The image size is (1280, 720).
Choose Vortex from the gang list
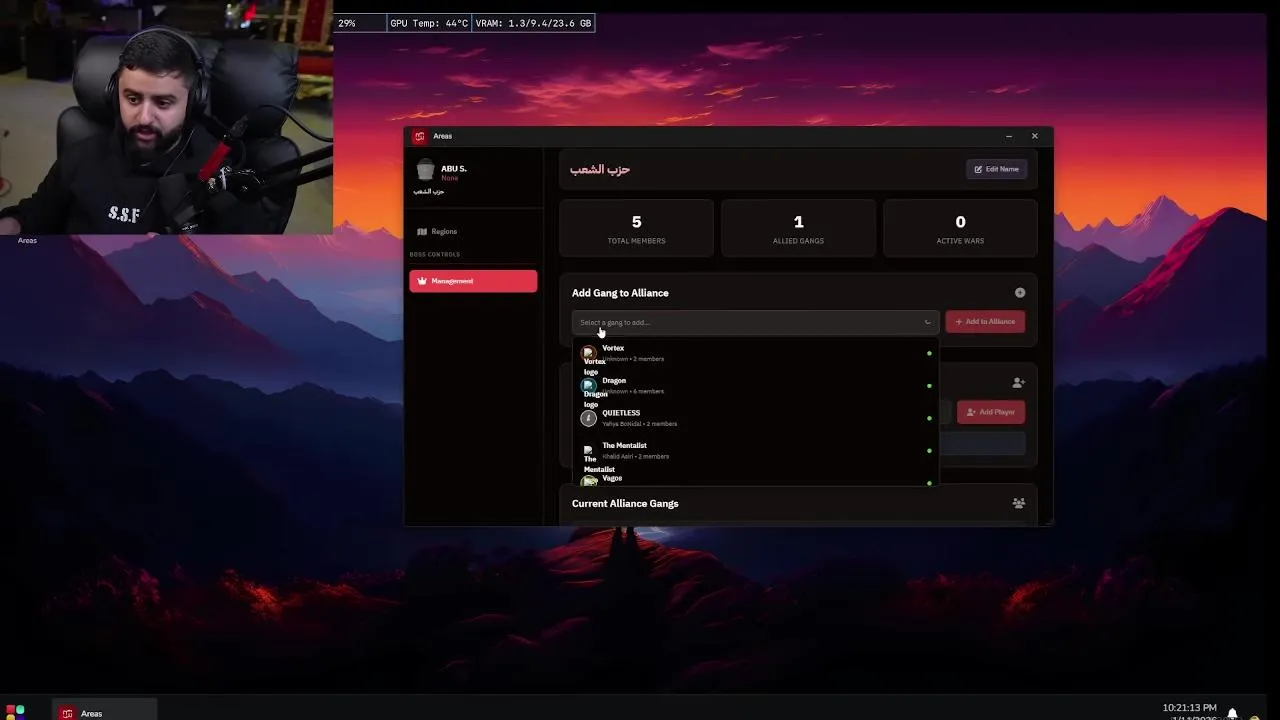click(755, 353)
